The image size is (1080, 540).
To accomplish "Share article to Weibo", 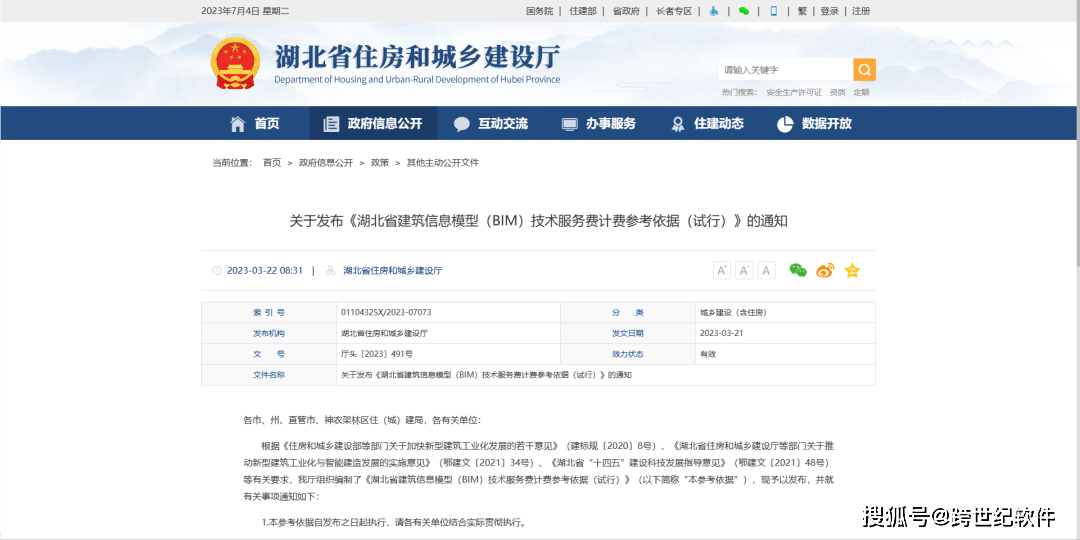I will 825,271.
